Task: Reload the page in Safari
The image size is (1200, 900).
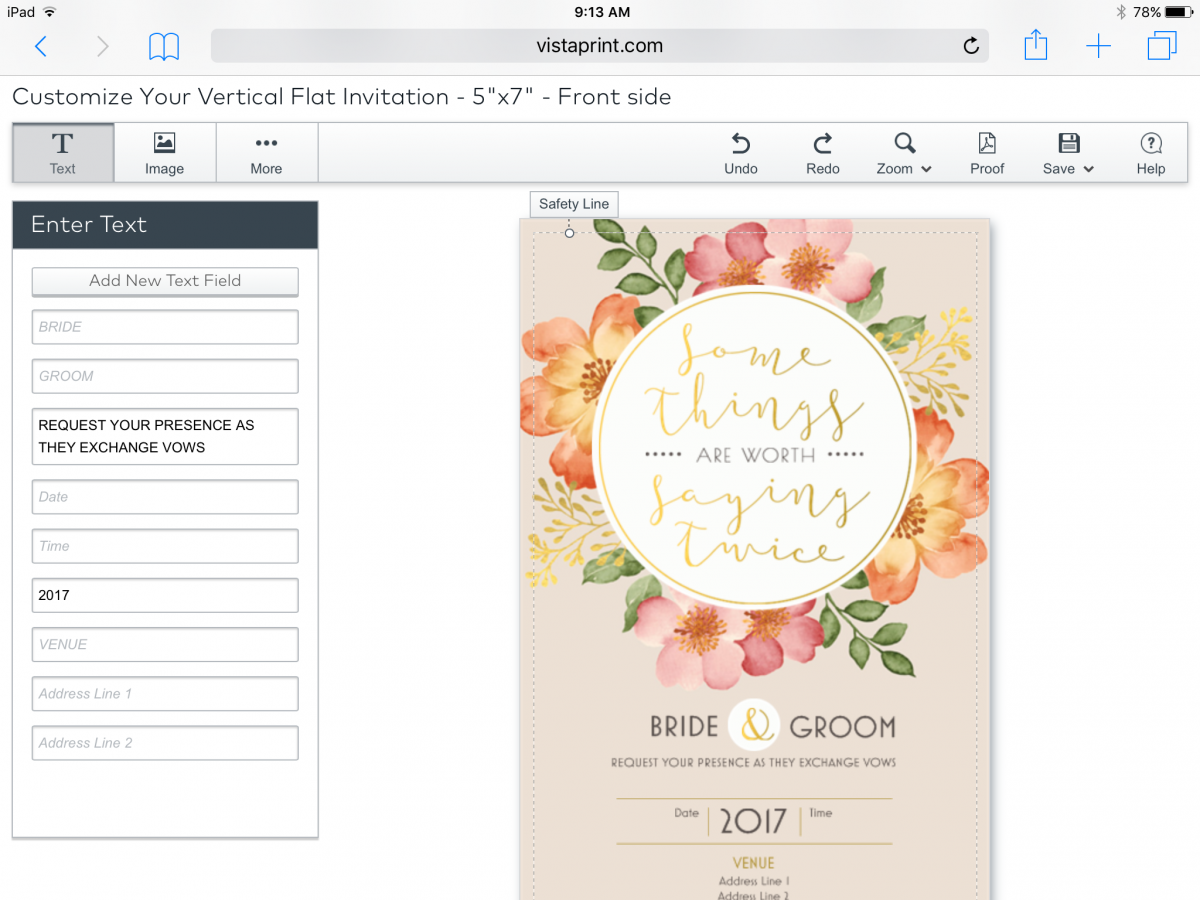Action: point(970,46)
